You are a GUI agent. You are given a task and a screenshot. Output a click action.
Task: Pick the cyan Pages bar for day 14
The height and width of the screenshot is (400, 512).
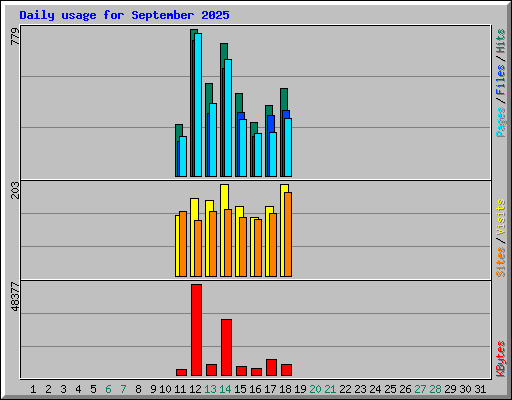(228, 118)
